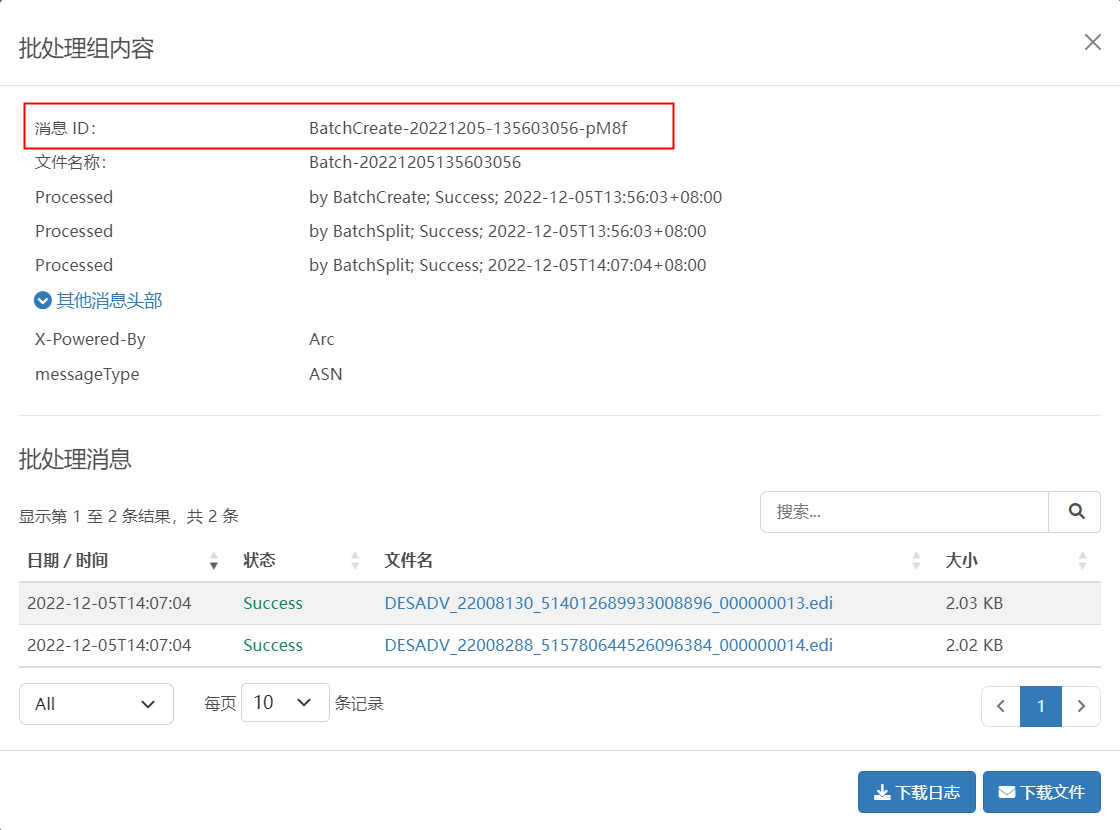Click the 搜索 input field
Screen dimensions: 1120x830
(904, 511)
